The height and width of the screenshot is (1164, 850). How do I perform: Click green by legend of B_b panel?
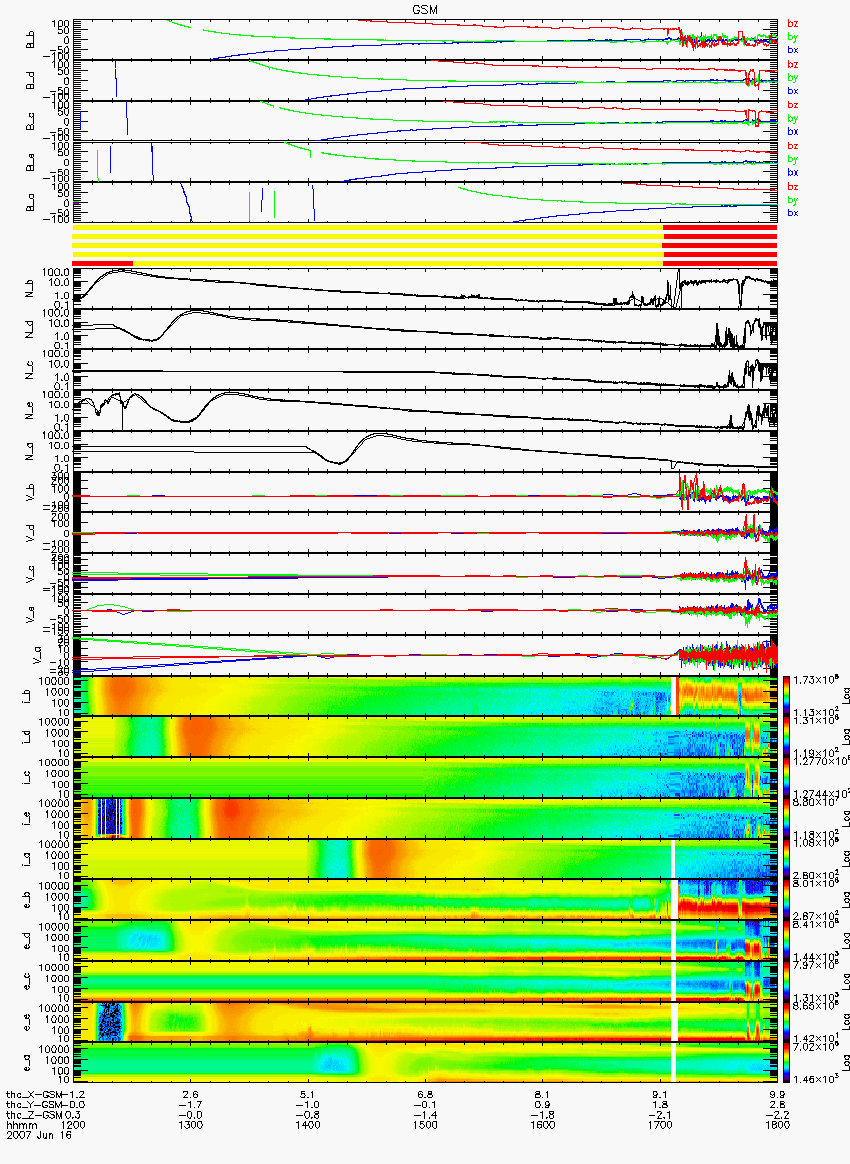point(793,37)
